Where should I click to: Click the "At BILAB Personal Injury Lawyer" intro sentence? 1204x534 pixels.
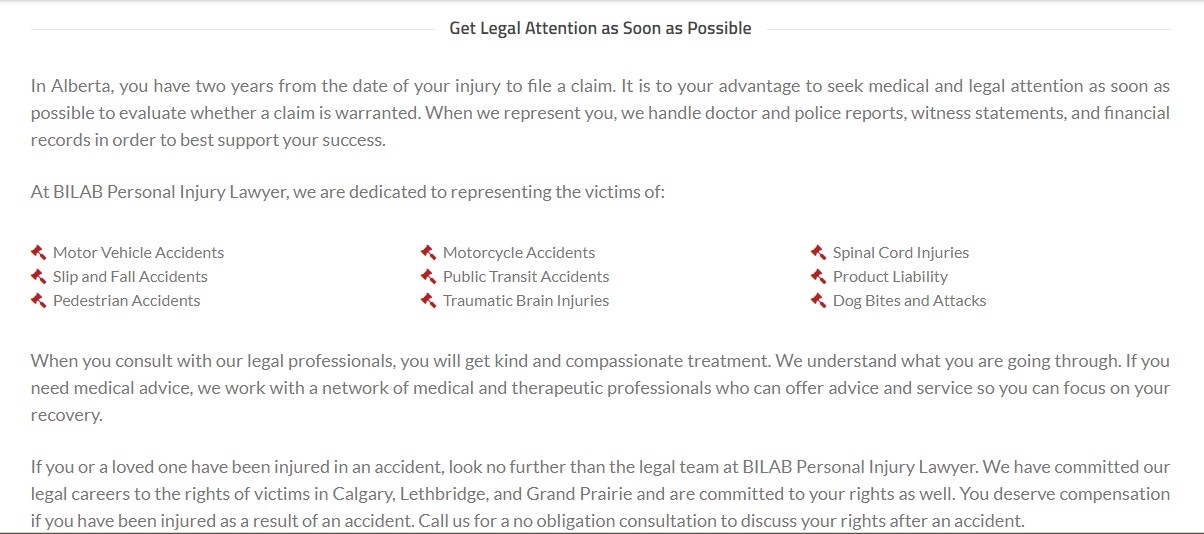click(x=347, y=192)
